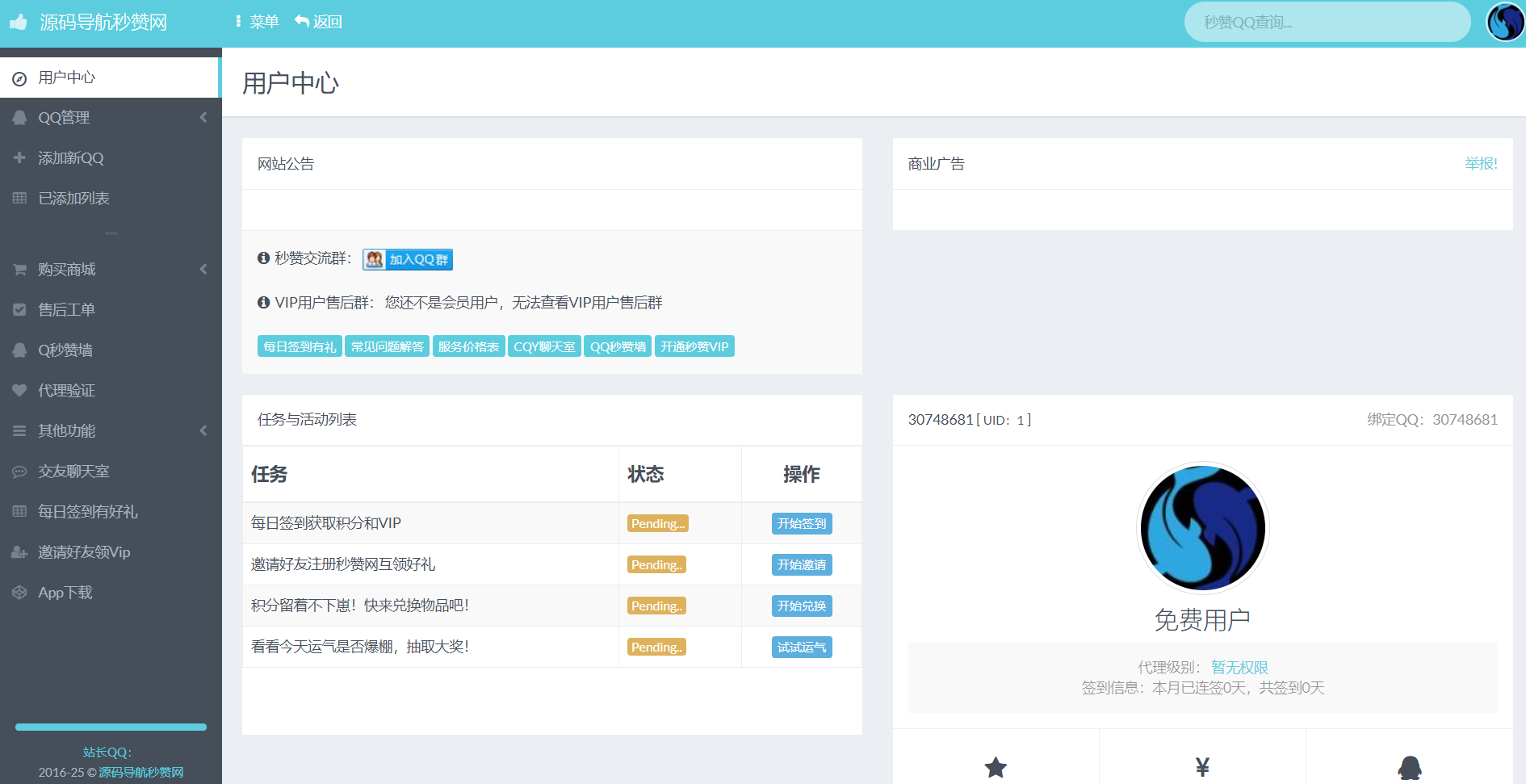
Task: Toggle the sidebar with 菜单 button
Action: 257,22
